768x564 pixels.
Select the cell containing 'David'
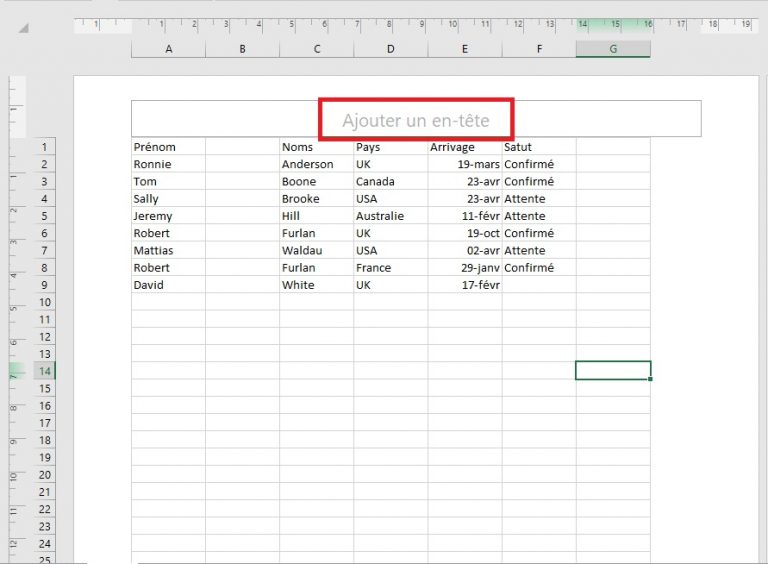tap(168, 285)
